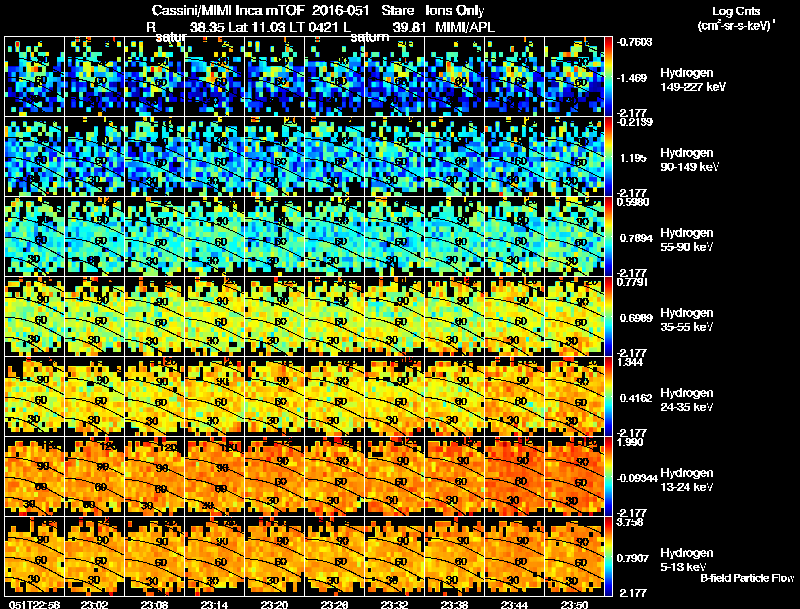Click the '23:20' time label
This screenshot has width=800, height=609.
pyautogui.click(x=274, y=604)
